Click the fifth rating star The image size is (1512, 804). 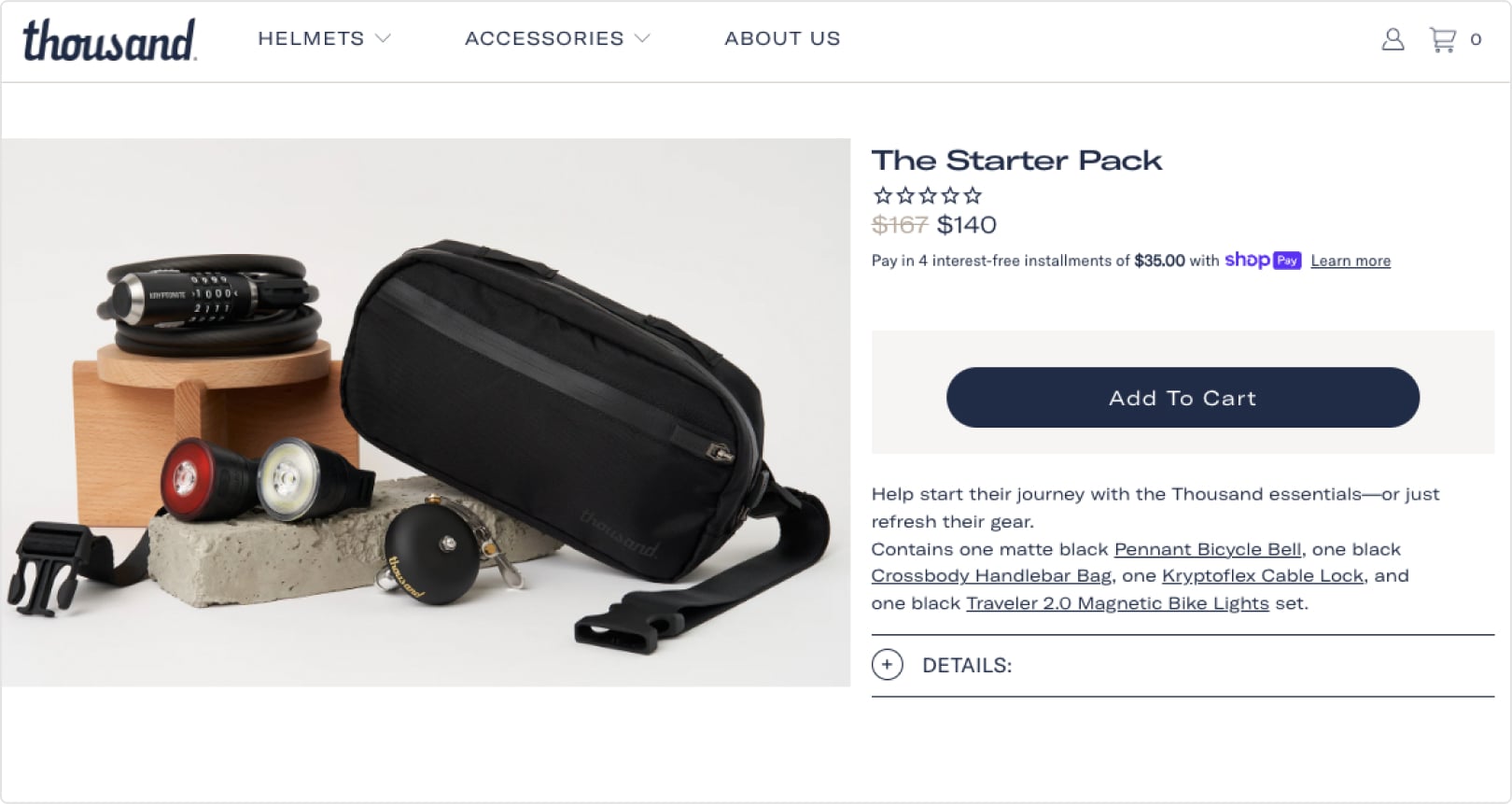pos(973,195)
